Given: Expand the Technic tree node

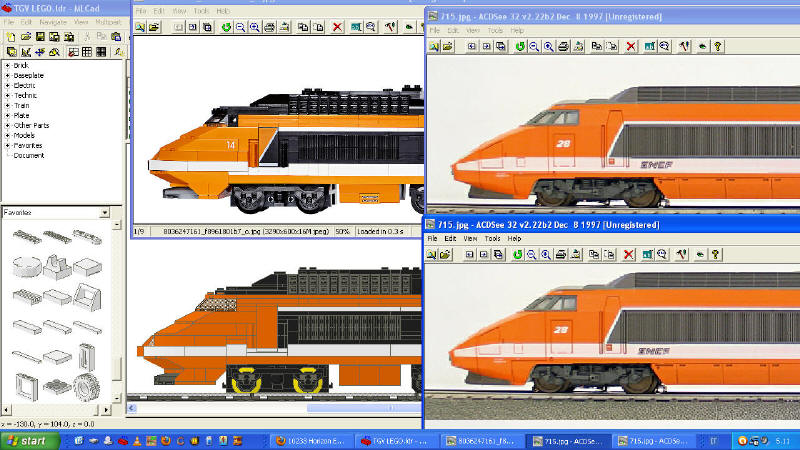Looking at the screenshot, I should point(7,95).
